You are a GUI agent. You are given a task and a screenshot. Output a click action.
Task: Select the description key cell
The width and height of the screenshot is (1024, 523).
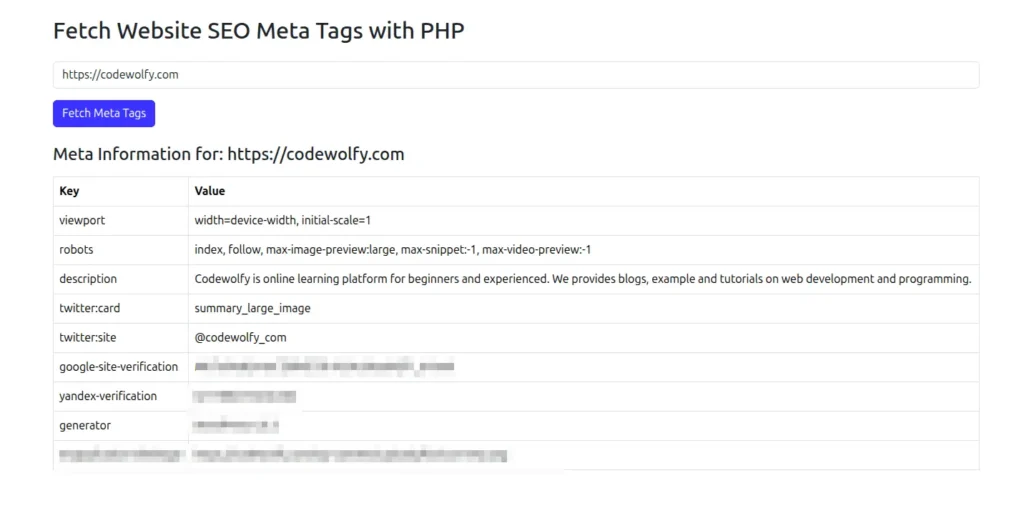coord(88,279)
